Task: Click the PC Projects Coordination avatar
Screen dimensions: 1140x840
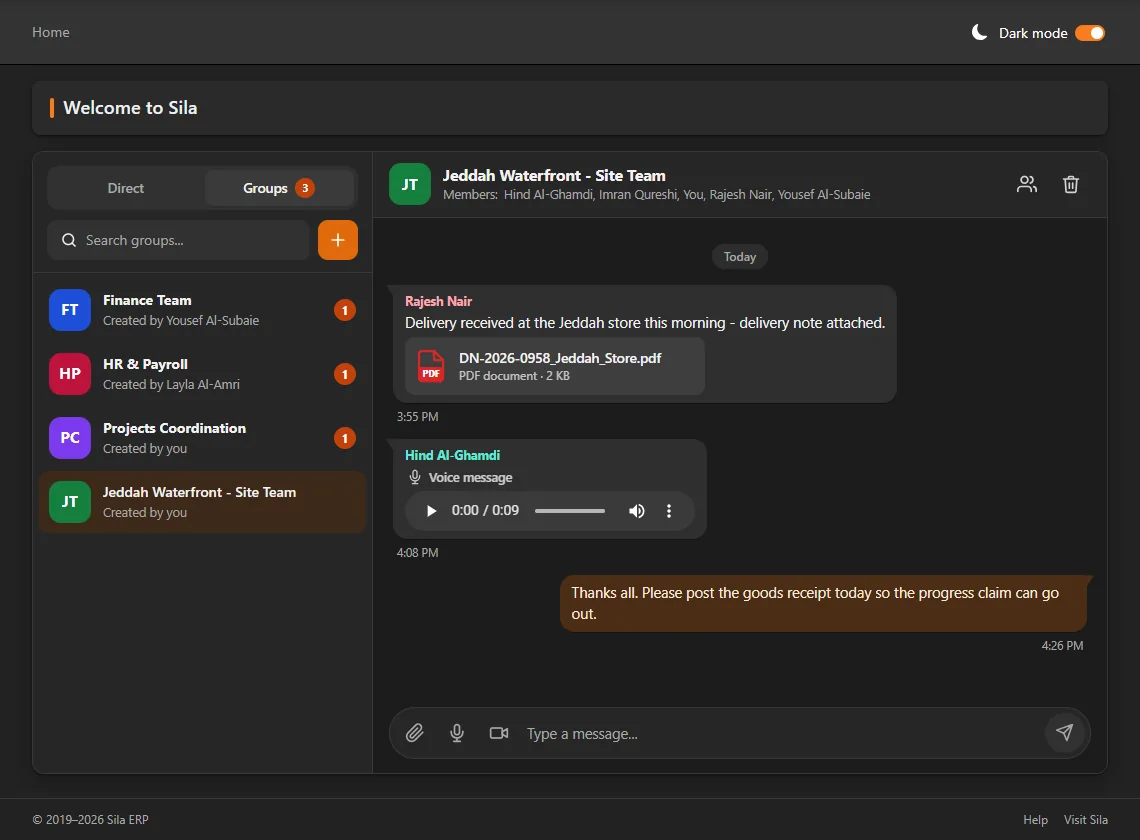Action: tap(70, 438)
